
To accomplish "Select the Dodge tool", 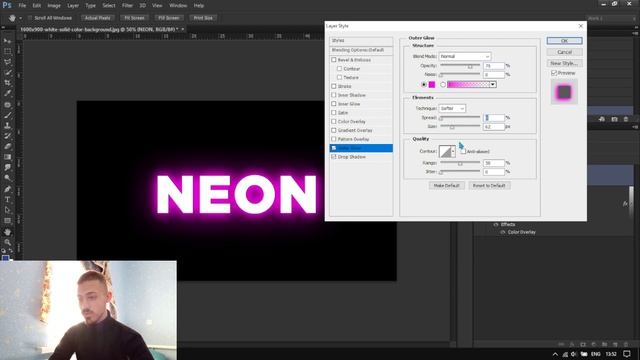I will [x=7, y=178].
